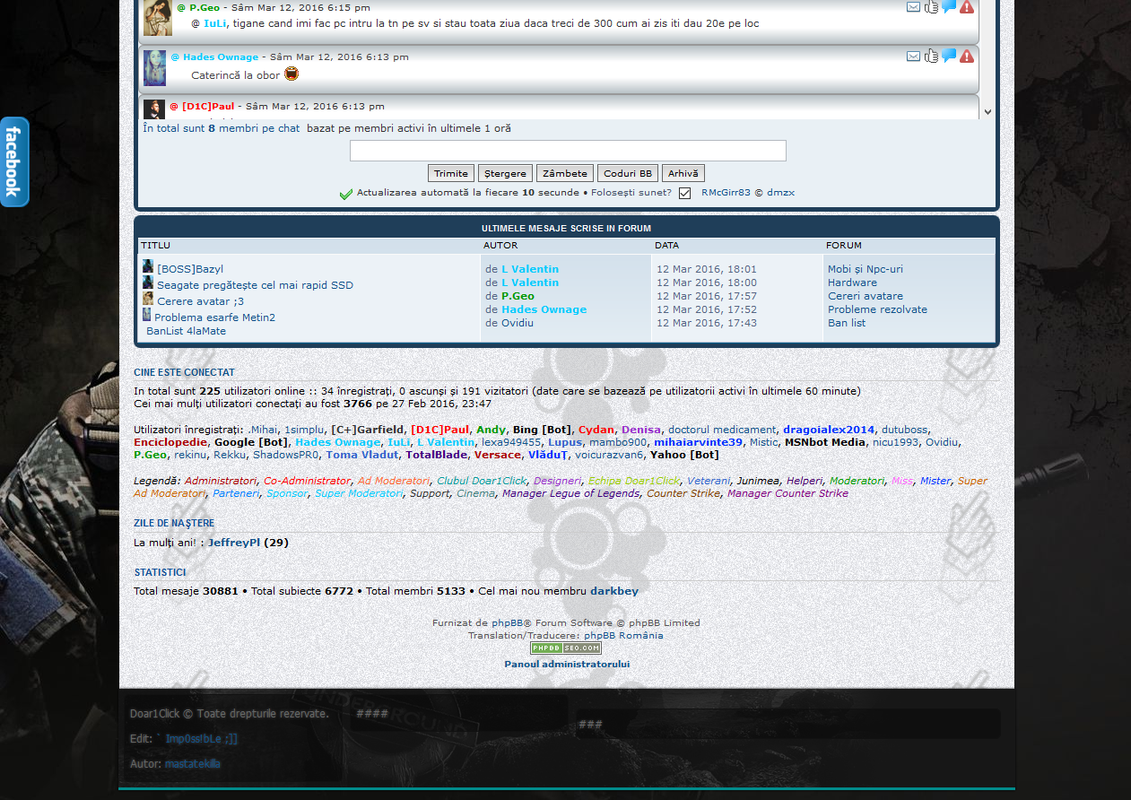1131x800 pixels.
Task: Open newest member darkbey's profile
Action: (615, 591)
